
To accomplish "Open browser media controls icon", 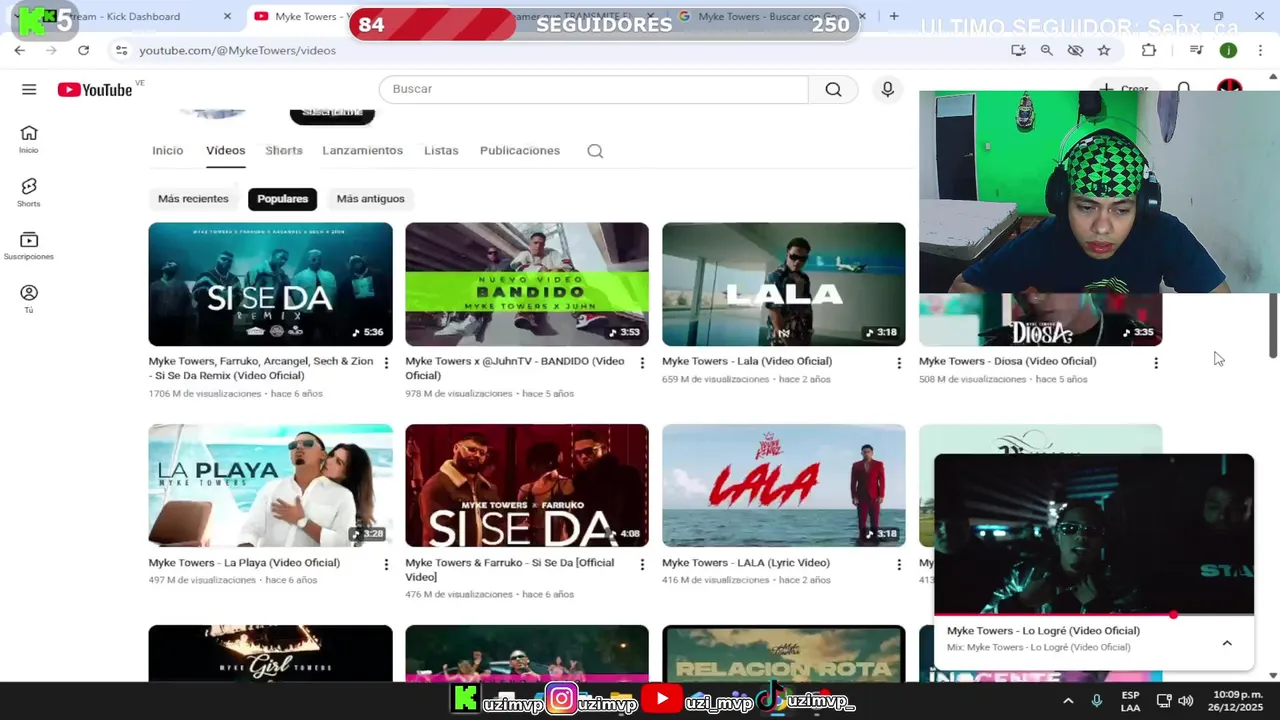I will click(1196, 50).
